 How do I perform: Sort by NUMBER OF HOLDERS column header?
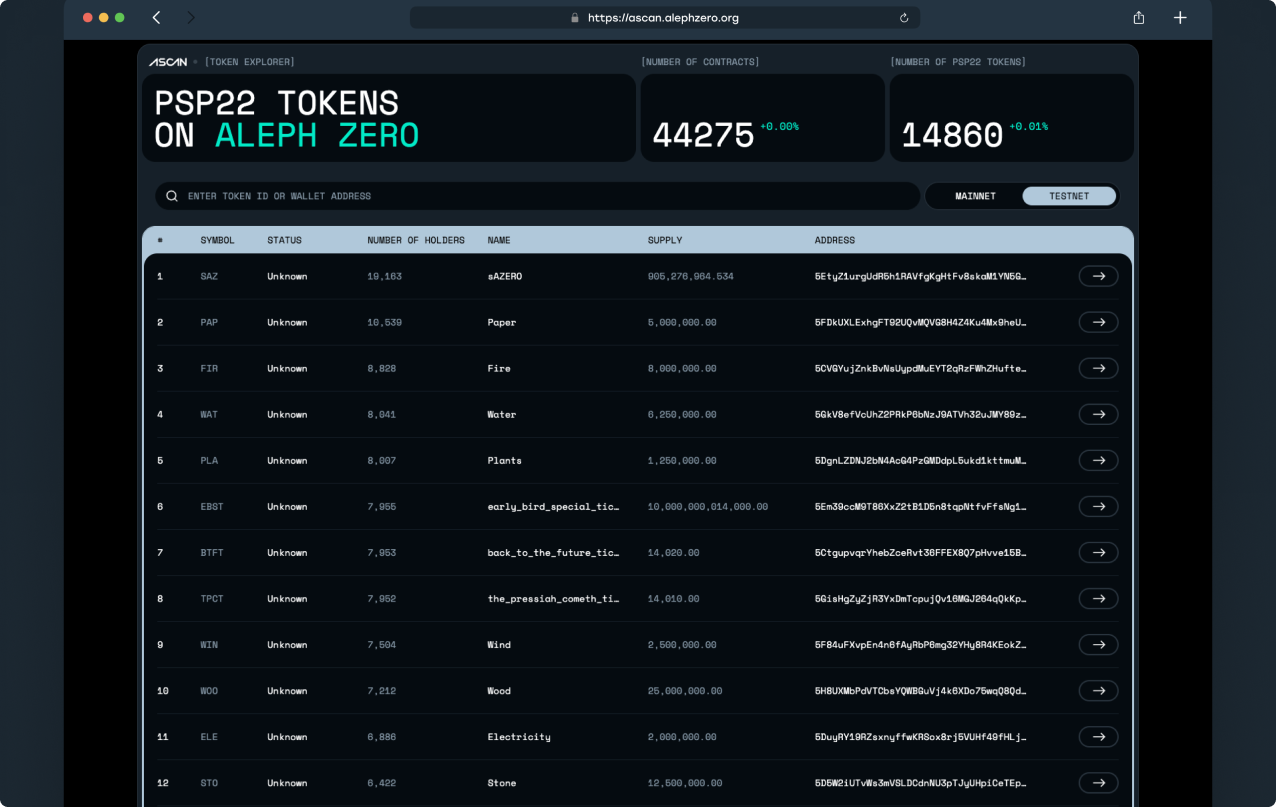[x=416, y=240]
